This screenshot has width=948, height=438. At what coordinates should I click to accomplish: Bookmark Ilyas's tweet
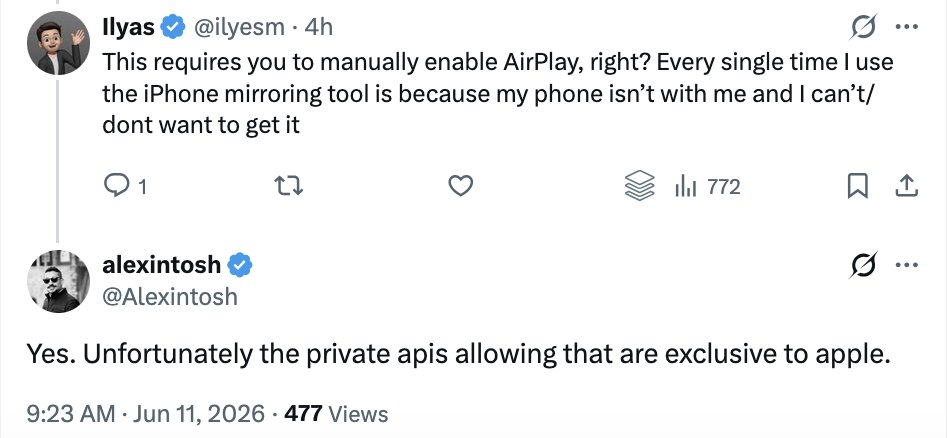[x=857, y=187]
